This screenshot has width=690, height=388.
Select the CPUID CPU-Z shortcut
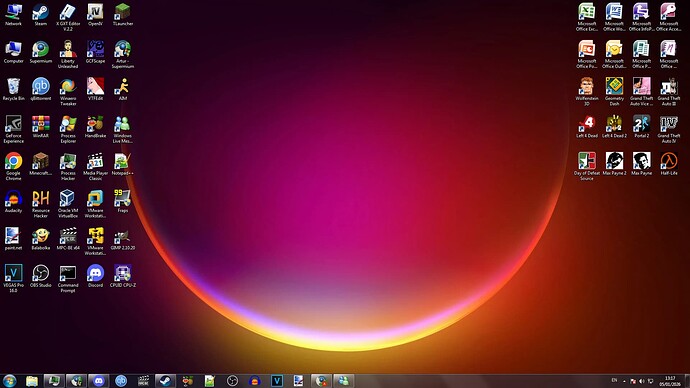click(x=122, y=277)
